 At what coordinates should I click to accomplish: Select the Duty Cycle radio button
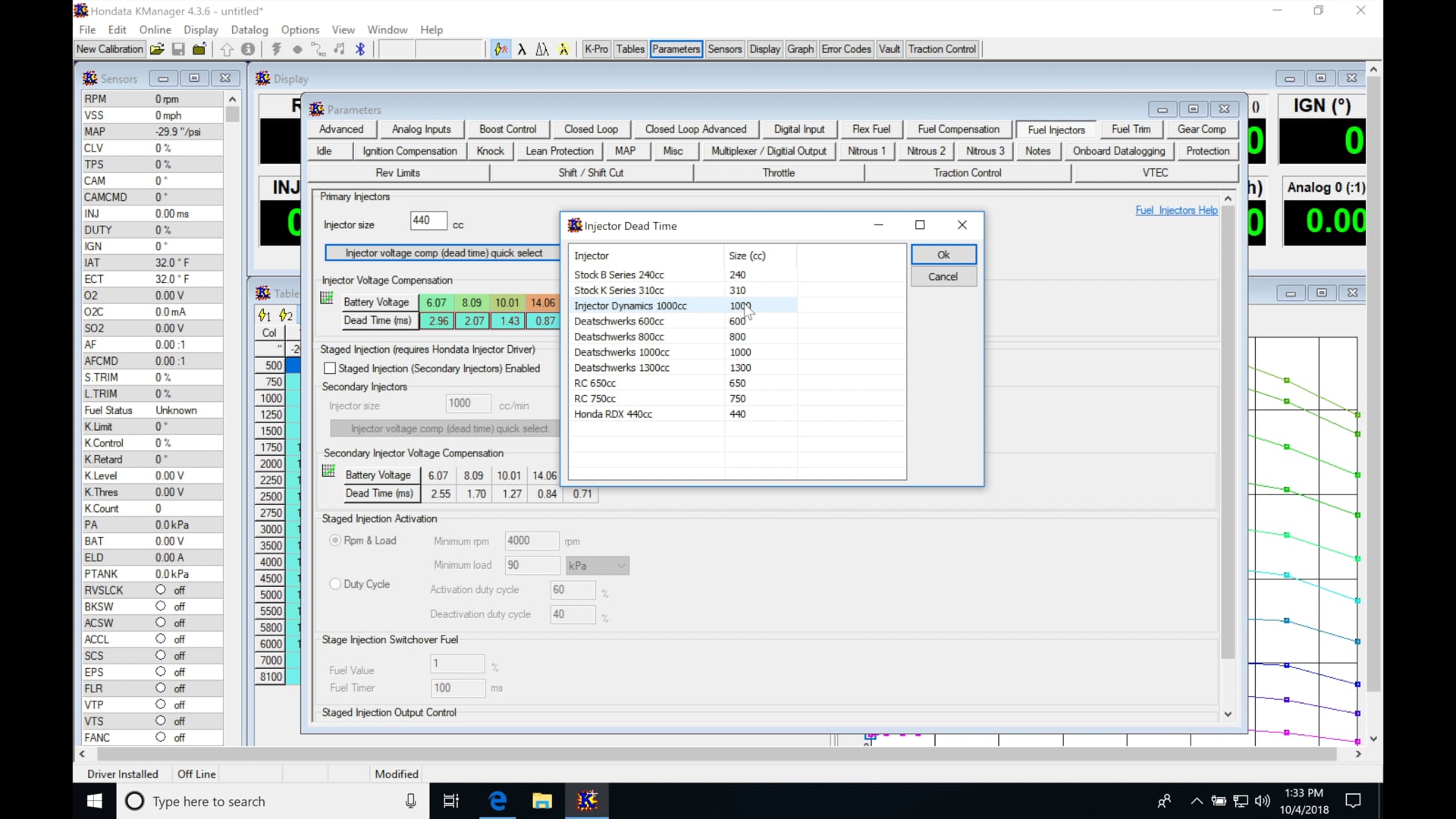point(334,584)
